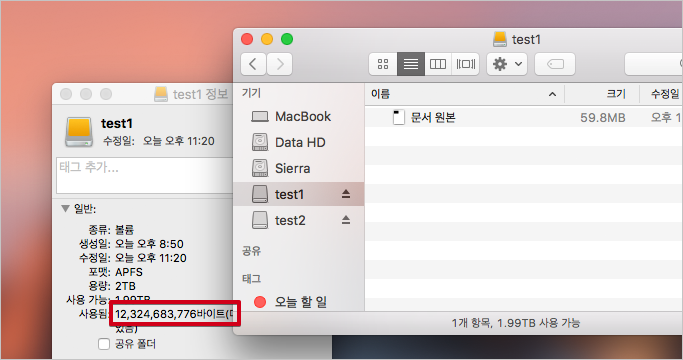This screenshot has height=360, width=683.
Task: Sort files by the 이름 column
Action: click(465, 94)
